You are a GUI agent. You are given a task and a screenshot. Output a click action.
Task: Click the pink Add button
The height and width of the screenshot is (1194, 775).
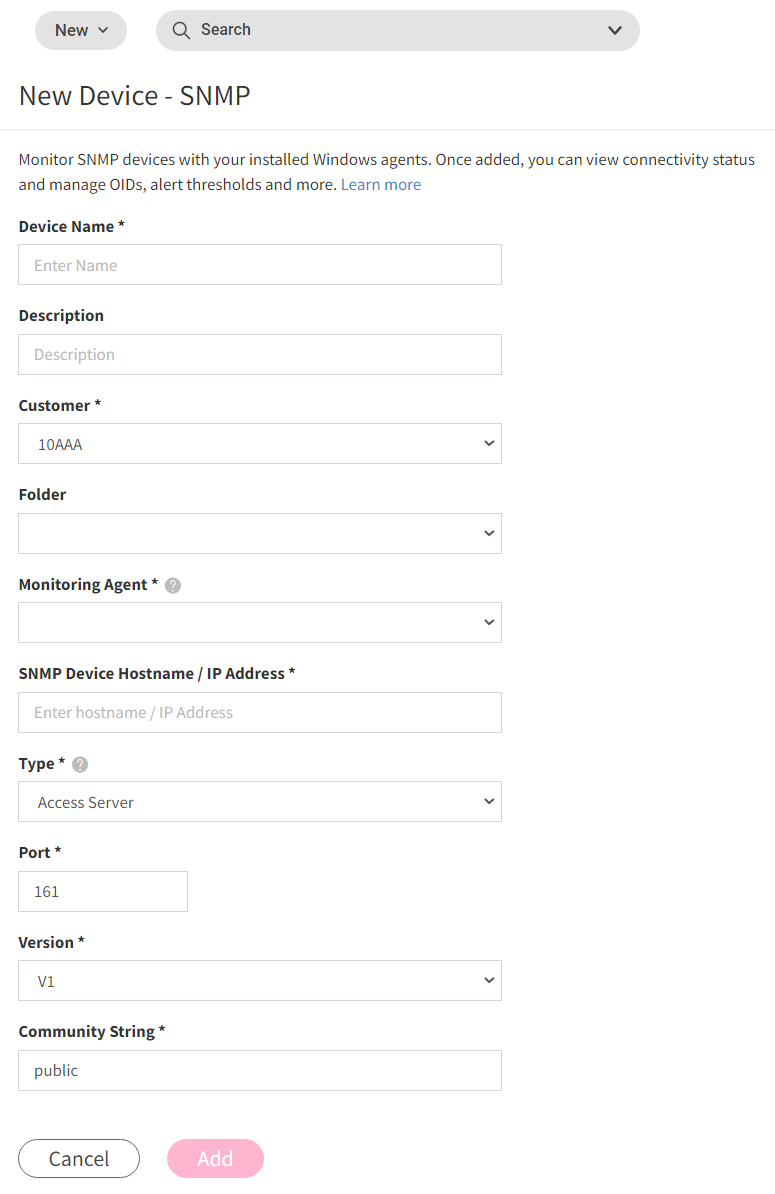(x=215, y=1158)
